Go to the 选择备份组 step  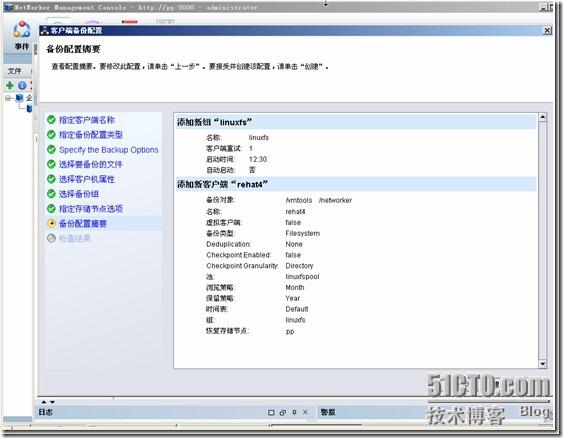click(x=79, y=194)
